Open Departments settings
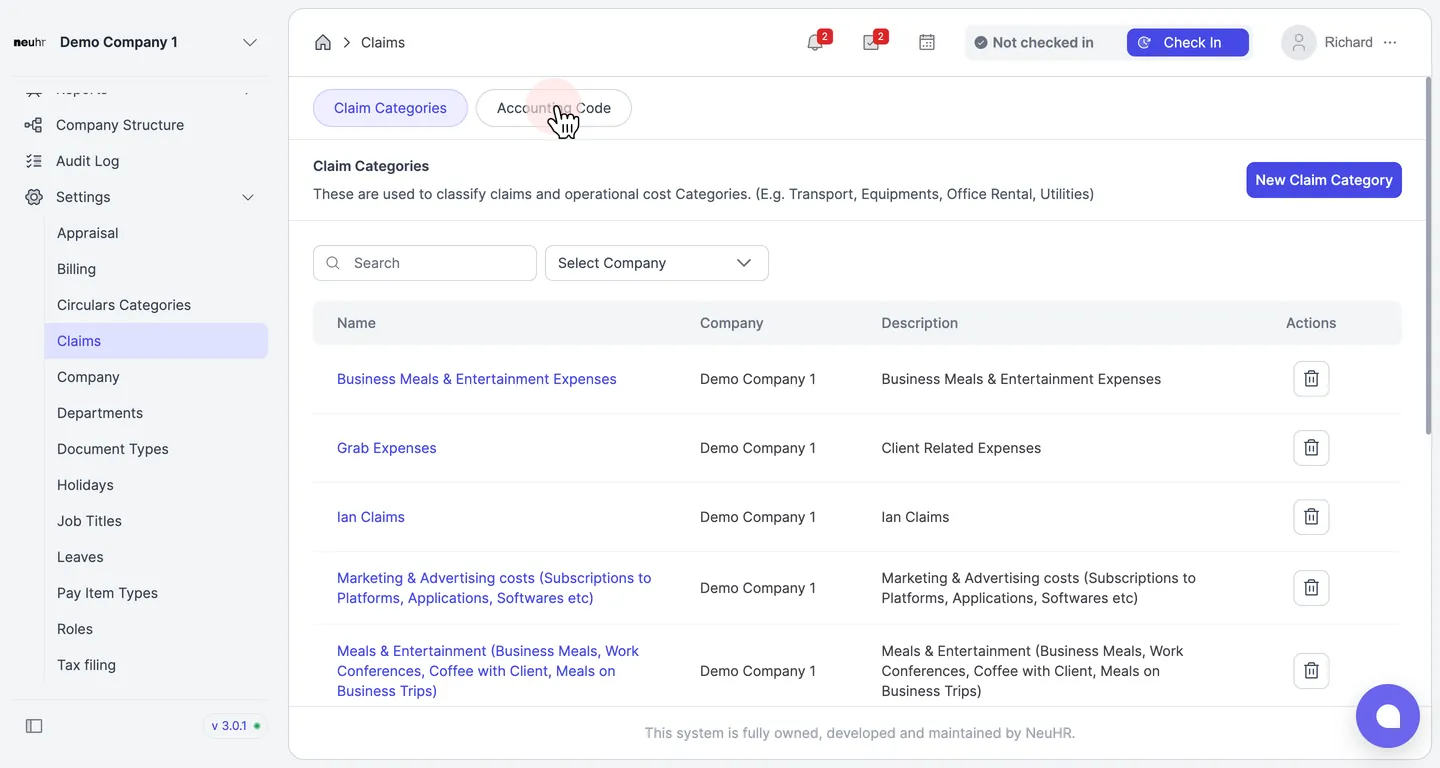 pos(156,413)
